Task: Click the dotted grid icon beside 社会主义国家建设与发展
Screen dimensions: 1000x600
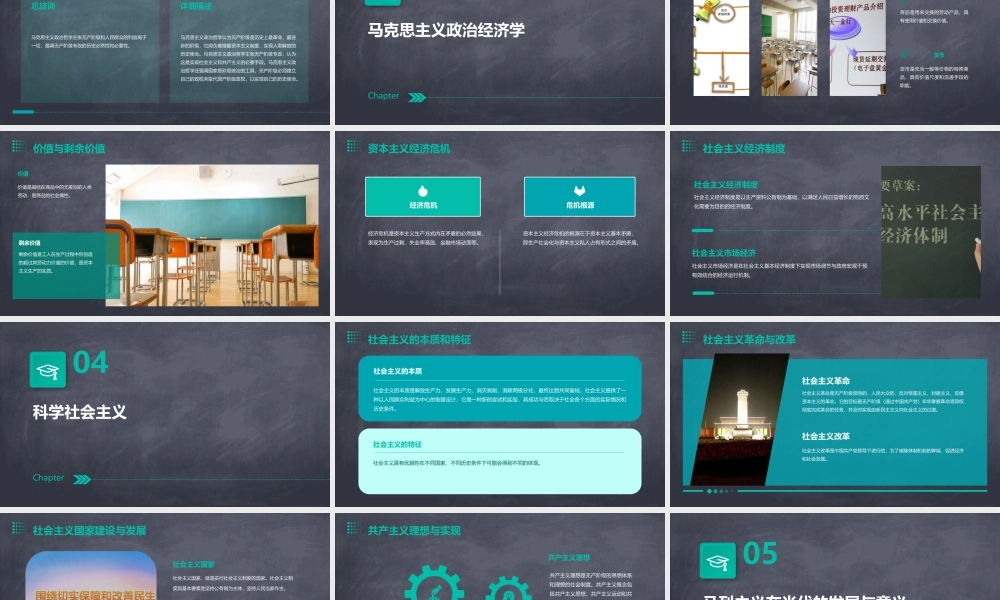Action: [x=18, y=527]
